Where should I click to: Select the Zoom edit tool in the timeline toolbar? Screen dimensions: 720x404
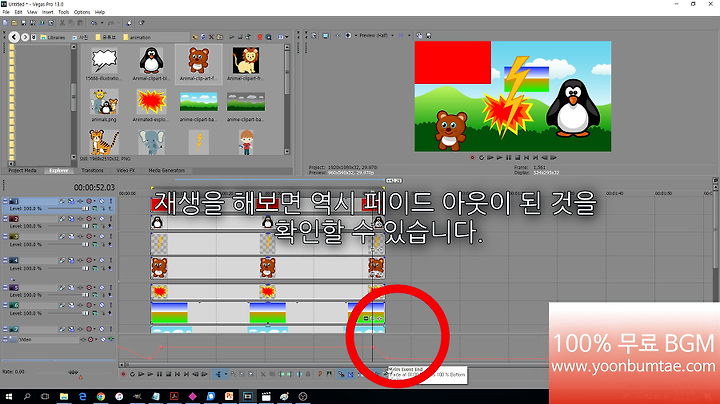251,374
